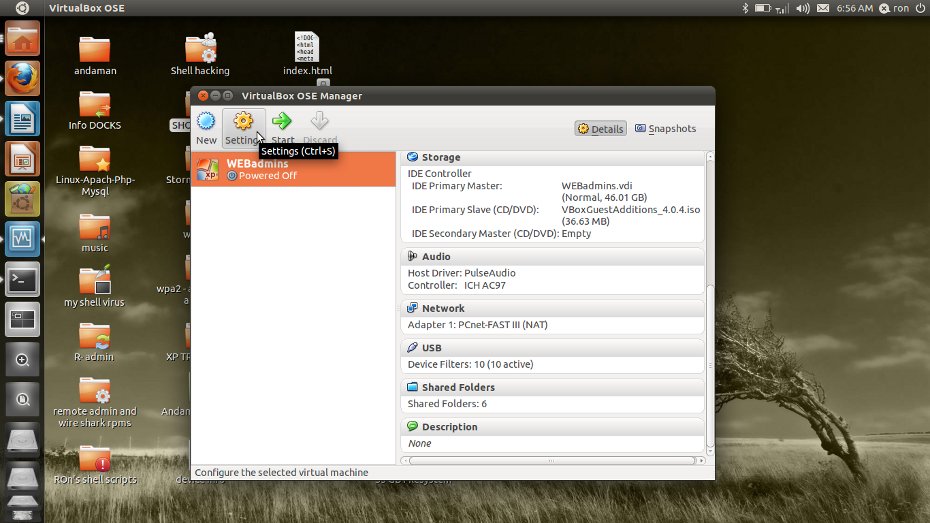Open the messaging mail indicator

pyautogui.click(x=823, y=8)
